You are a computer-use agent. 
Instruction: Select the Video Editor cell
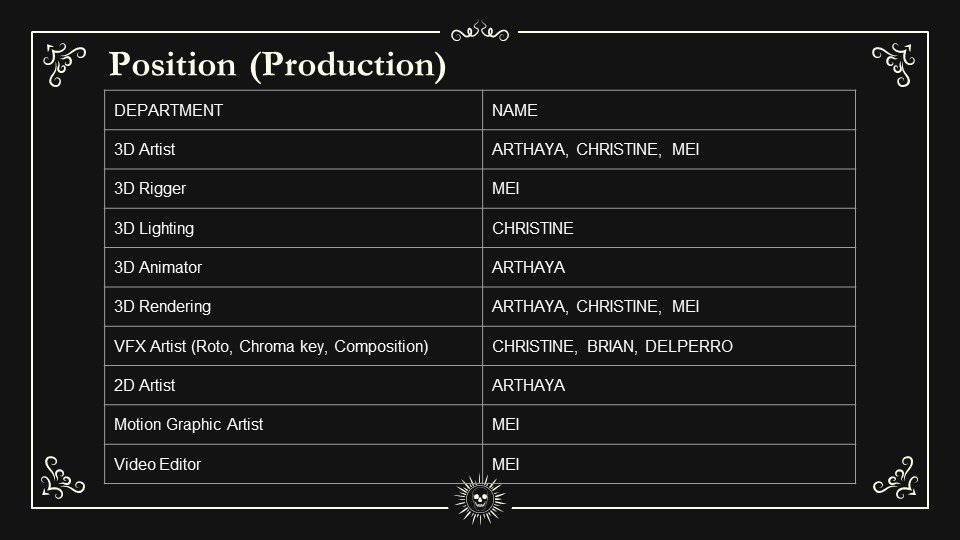293,464
